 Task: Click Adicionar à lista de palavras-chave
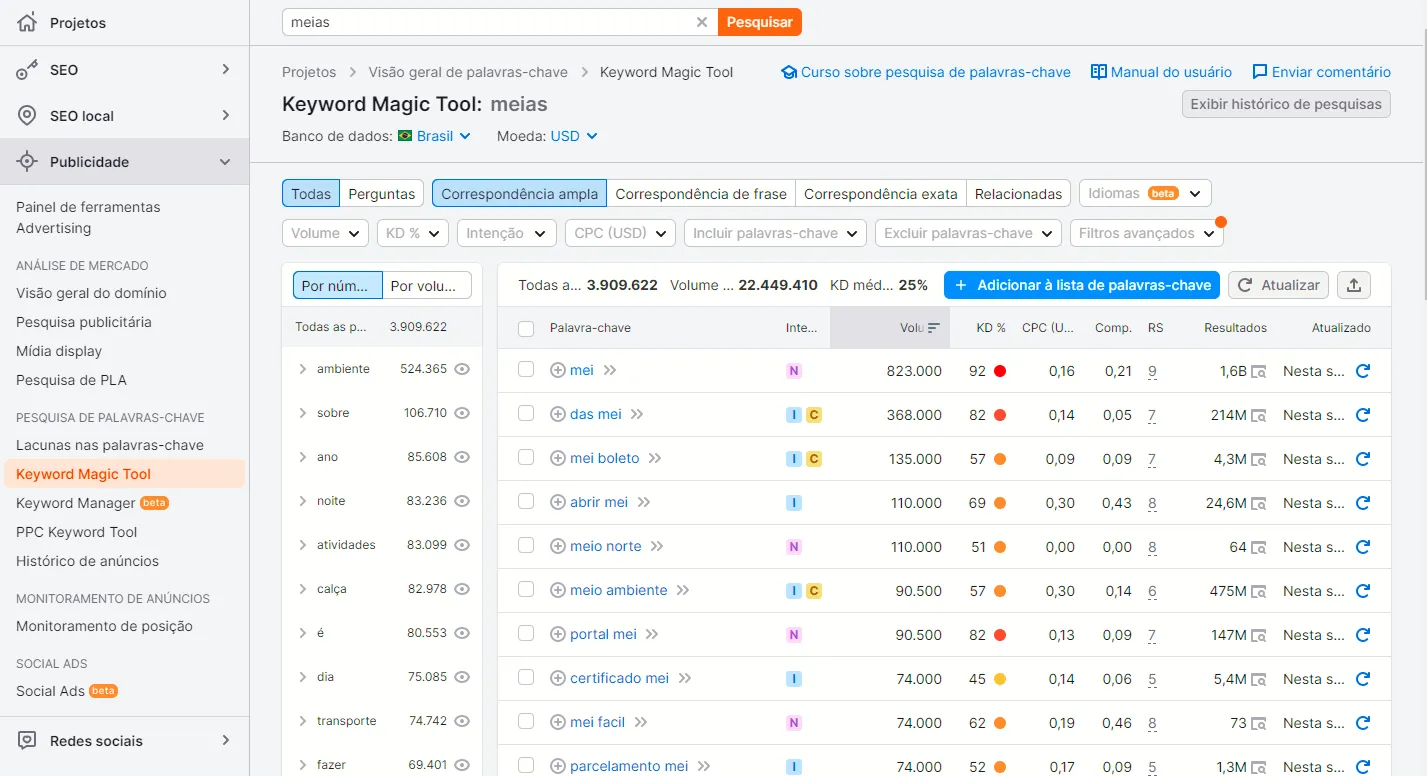point(1082,285)
